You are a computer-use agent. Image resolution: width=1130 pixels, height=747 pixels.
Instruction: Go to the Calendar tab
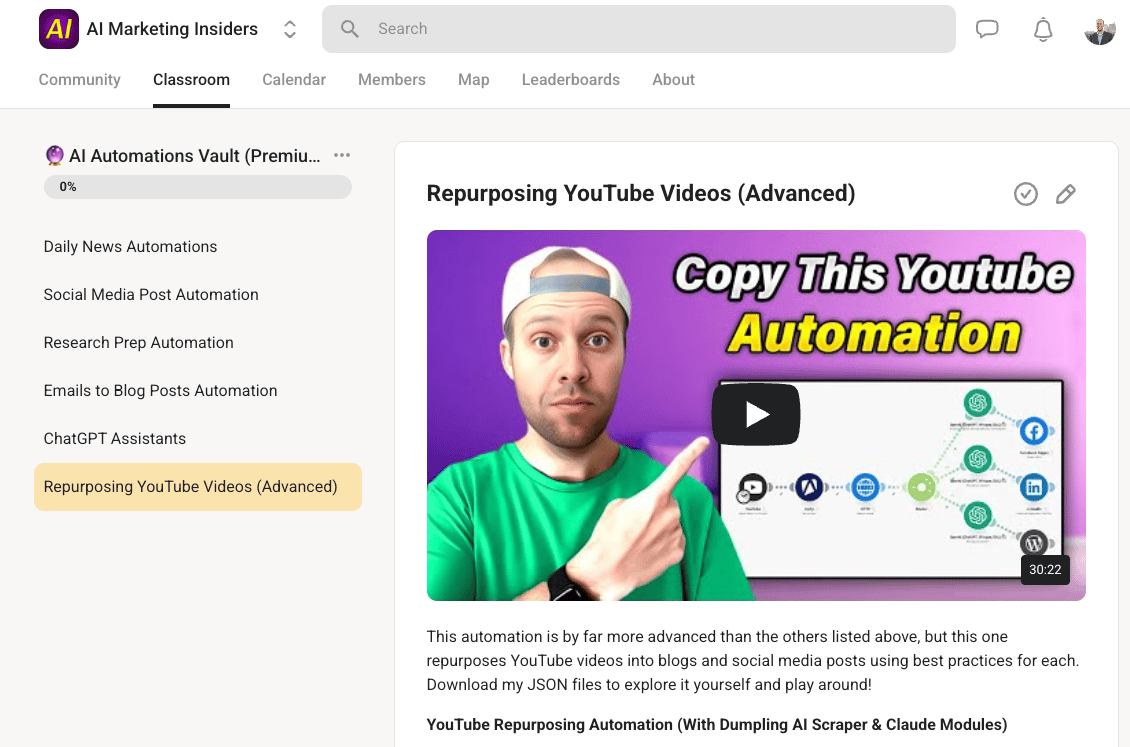coord(294,80)
